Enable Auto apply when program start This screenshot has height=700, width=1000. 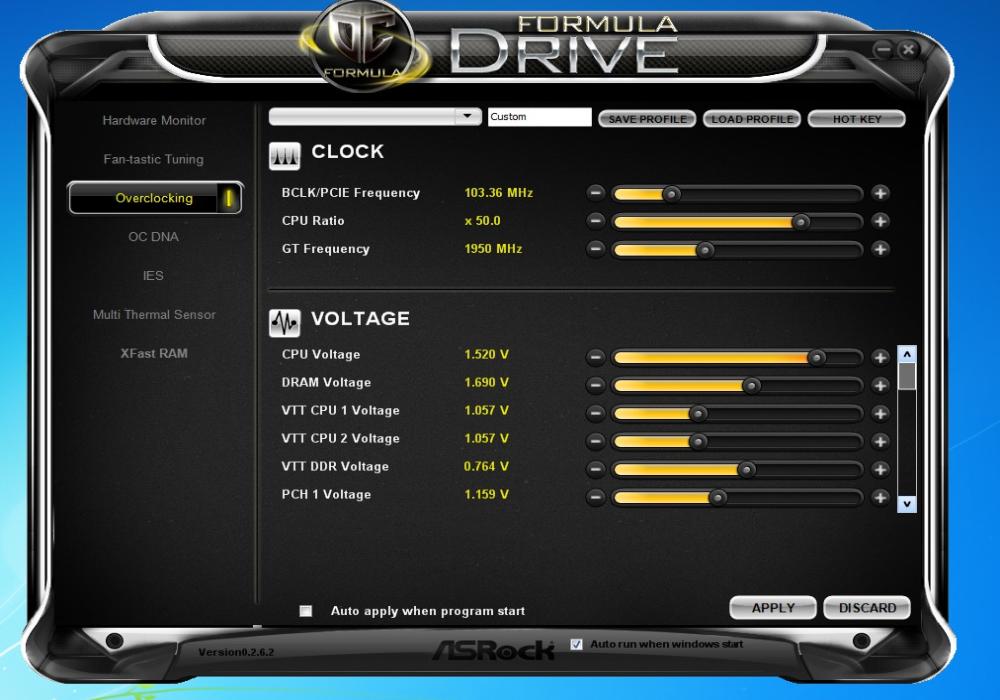pyautogui.click(x=306, y=611)
